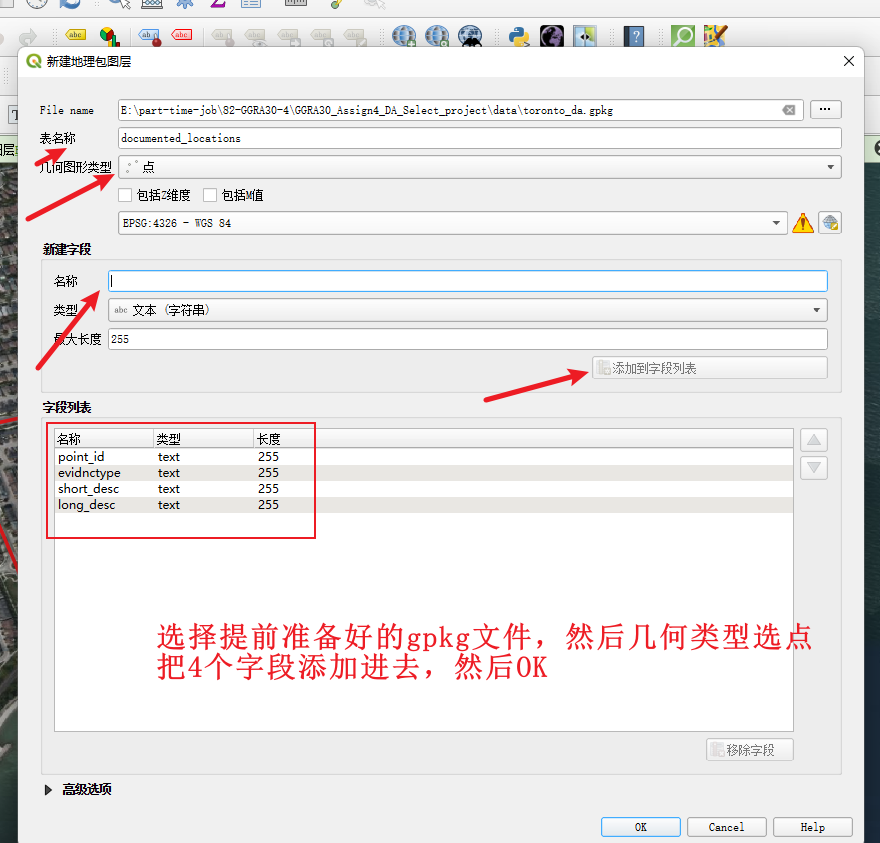Move selected field down with arrow button
880x843 pixels.
pyautogui.click(x=814, y=468)
